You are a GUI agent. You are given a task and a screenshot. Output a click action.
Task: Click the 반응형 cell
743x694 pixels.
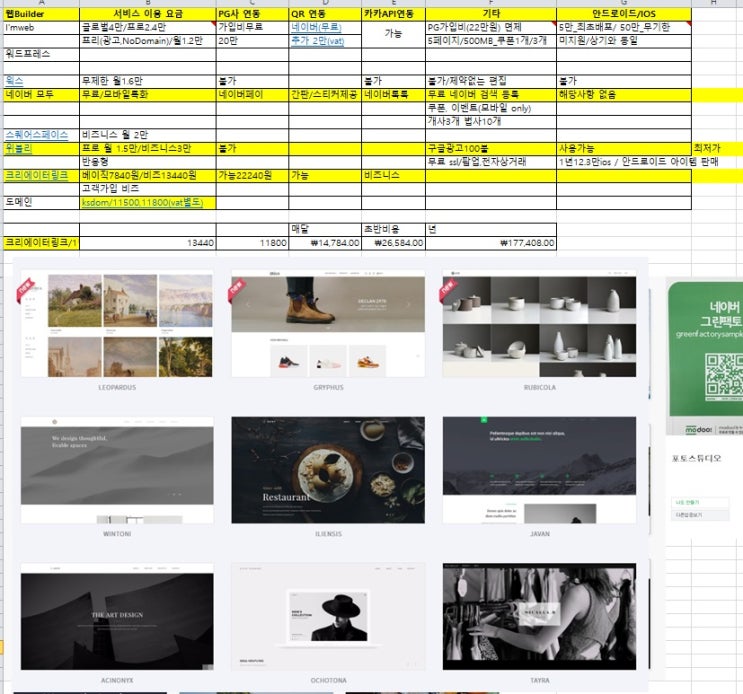tap(148, 162)
